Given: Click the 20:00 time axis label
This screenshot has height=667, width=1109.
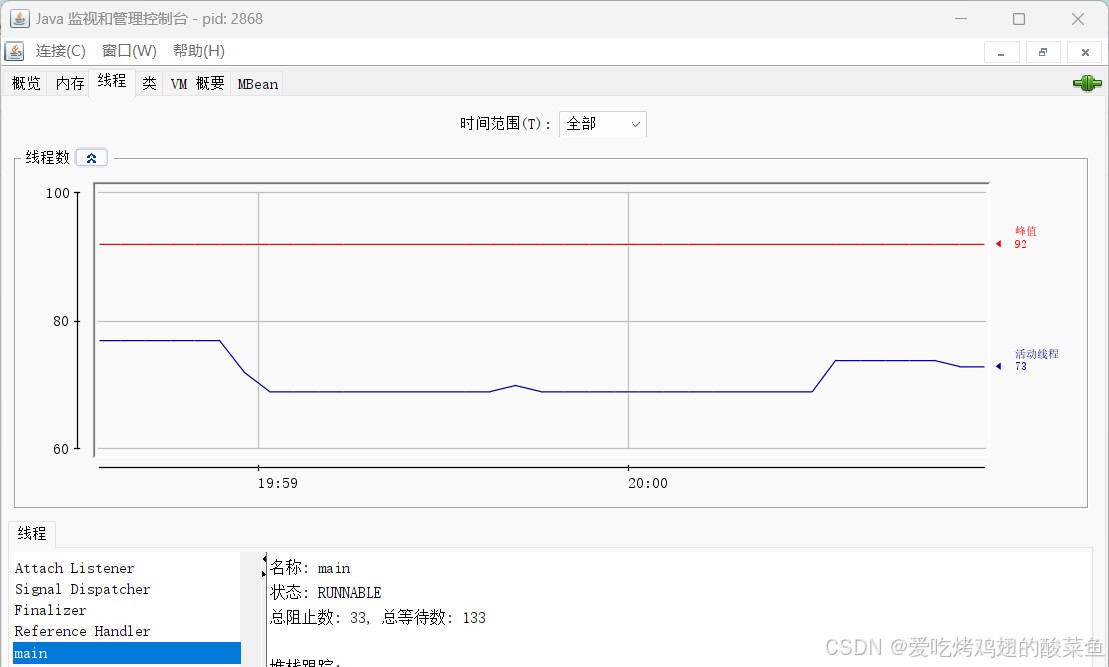Looking at the screenshot, I should tap(648, 484).
